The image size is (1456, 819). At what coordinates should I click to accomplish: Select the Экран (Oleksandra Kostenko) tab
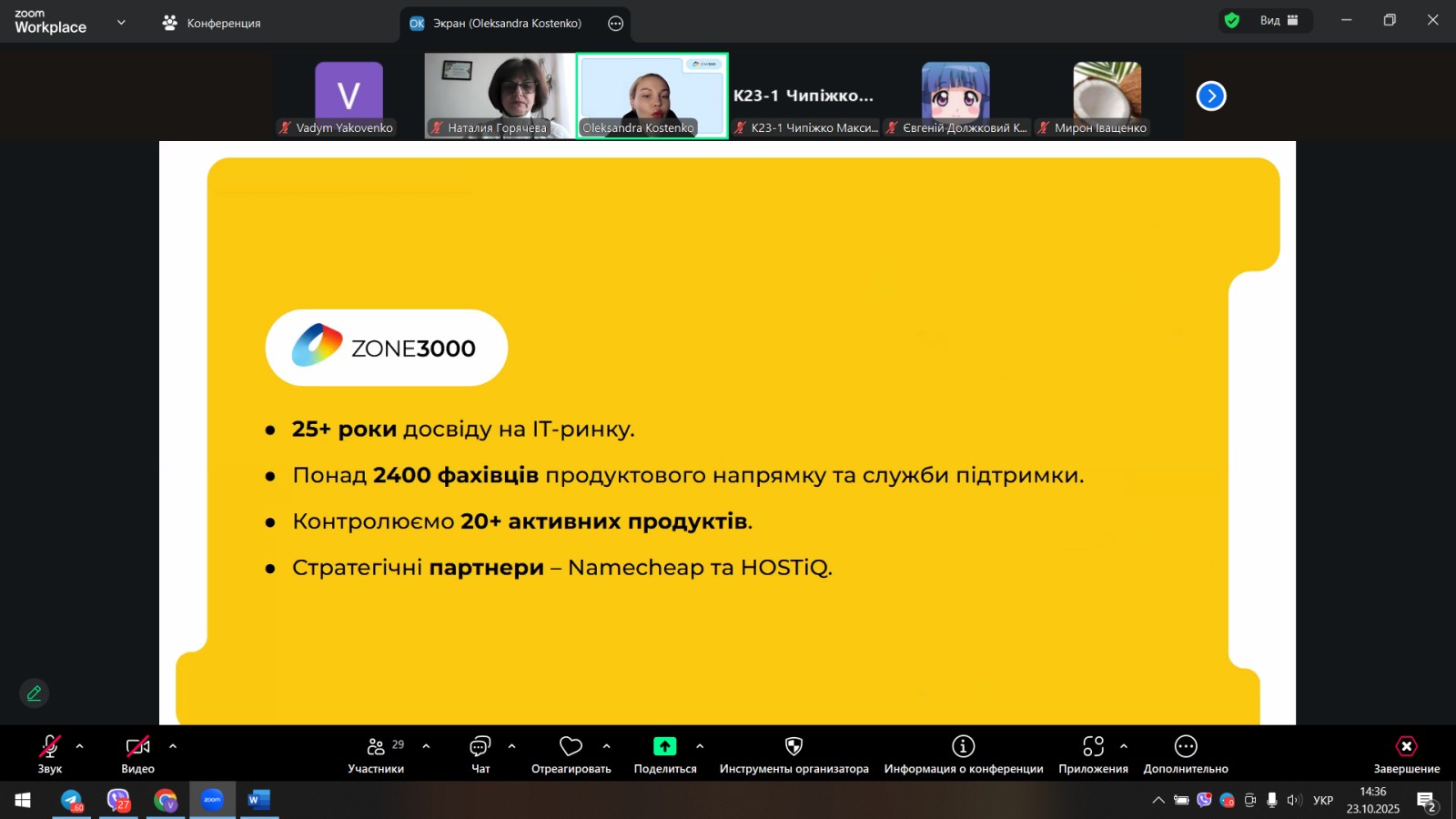pyautogui.click(x=506, y=24)
